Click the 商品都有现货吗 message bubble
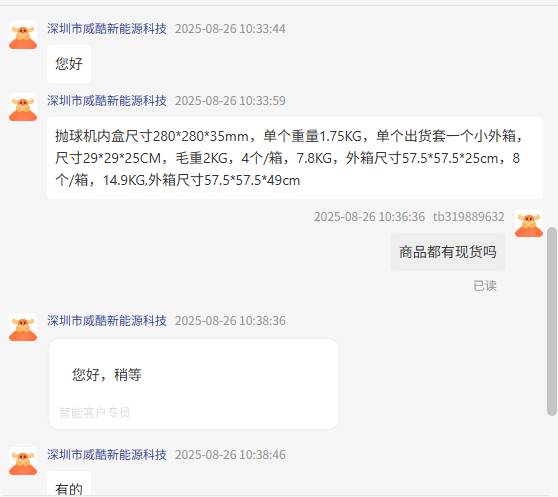This screenshot has width=558, height=497. [x=448, y=252]
